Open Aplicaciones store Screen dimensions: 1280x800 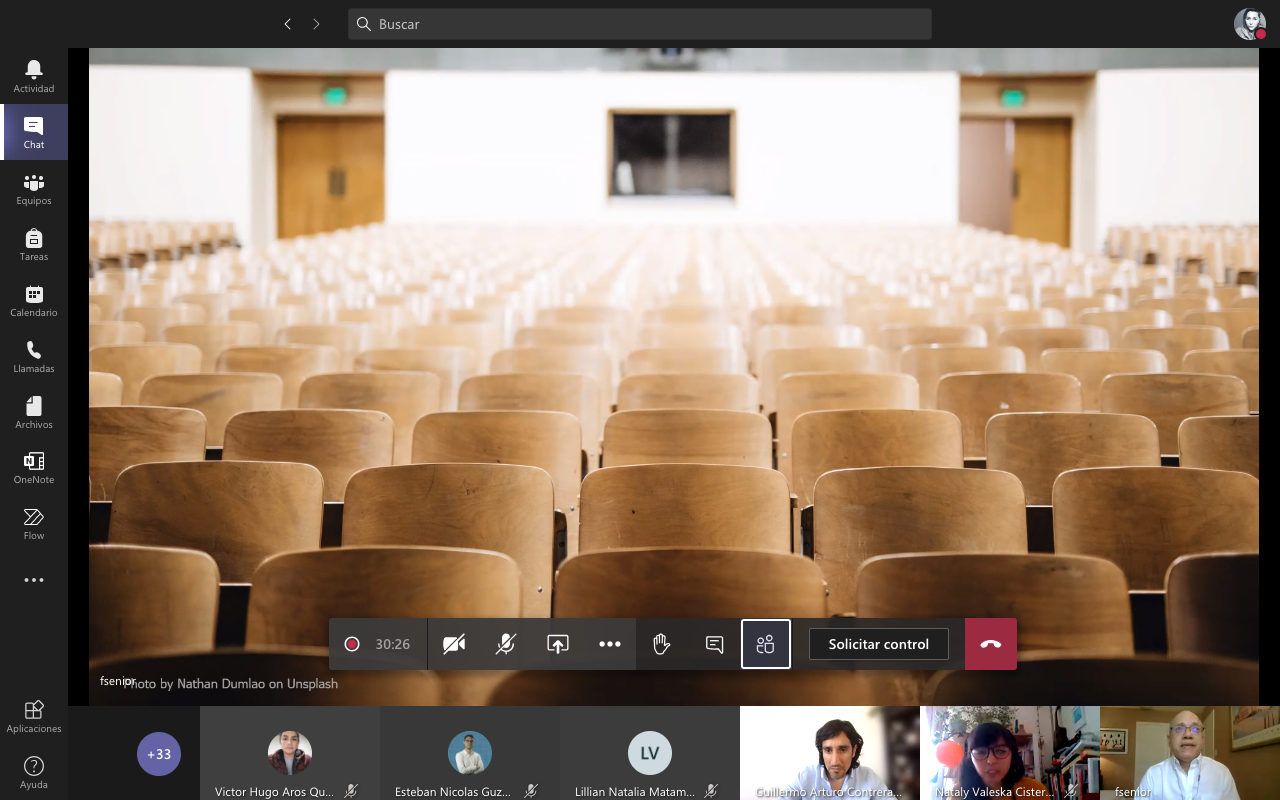pyautogui.click(x=34, y=716)
